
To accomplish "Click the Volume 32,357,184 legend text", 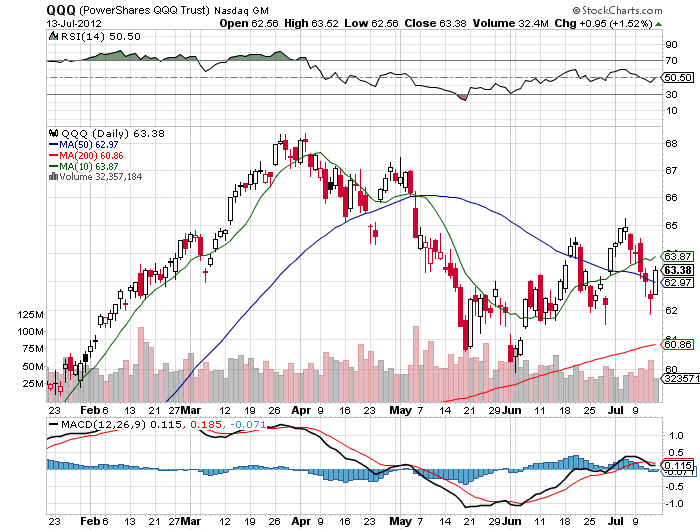I will [x=100, y=176].
